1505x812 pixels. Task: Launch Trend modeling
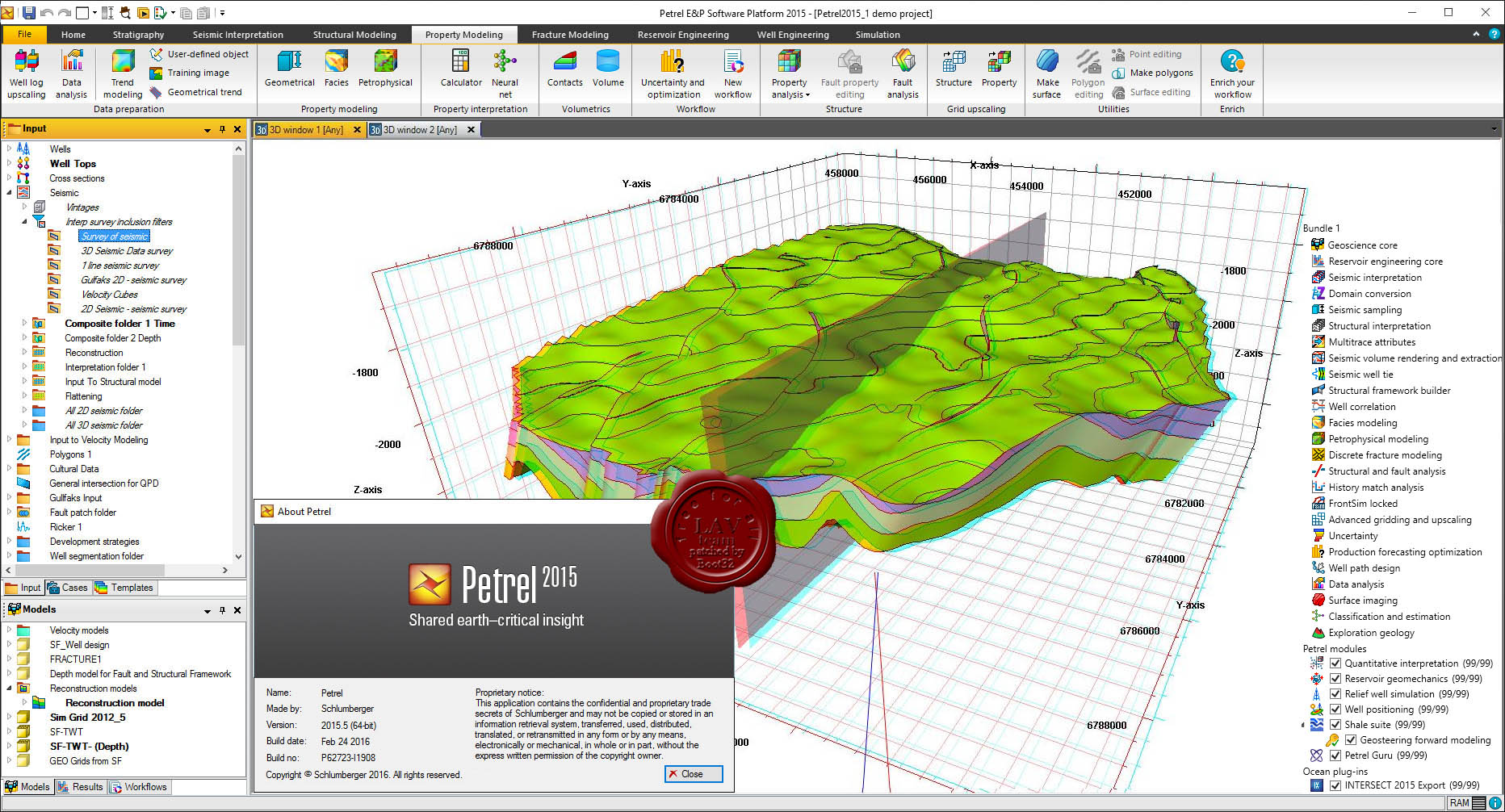click(x=123, y=73)
